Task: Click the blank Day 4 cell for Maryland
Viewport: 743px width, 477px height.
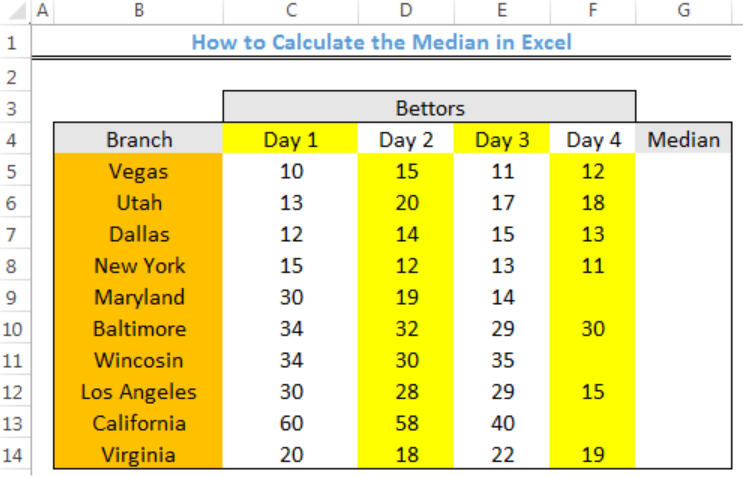Action: coord(592,297)
